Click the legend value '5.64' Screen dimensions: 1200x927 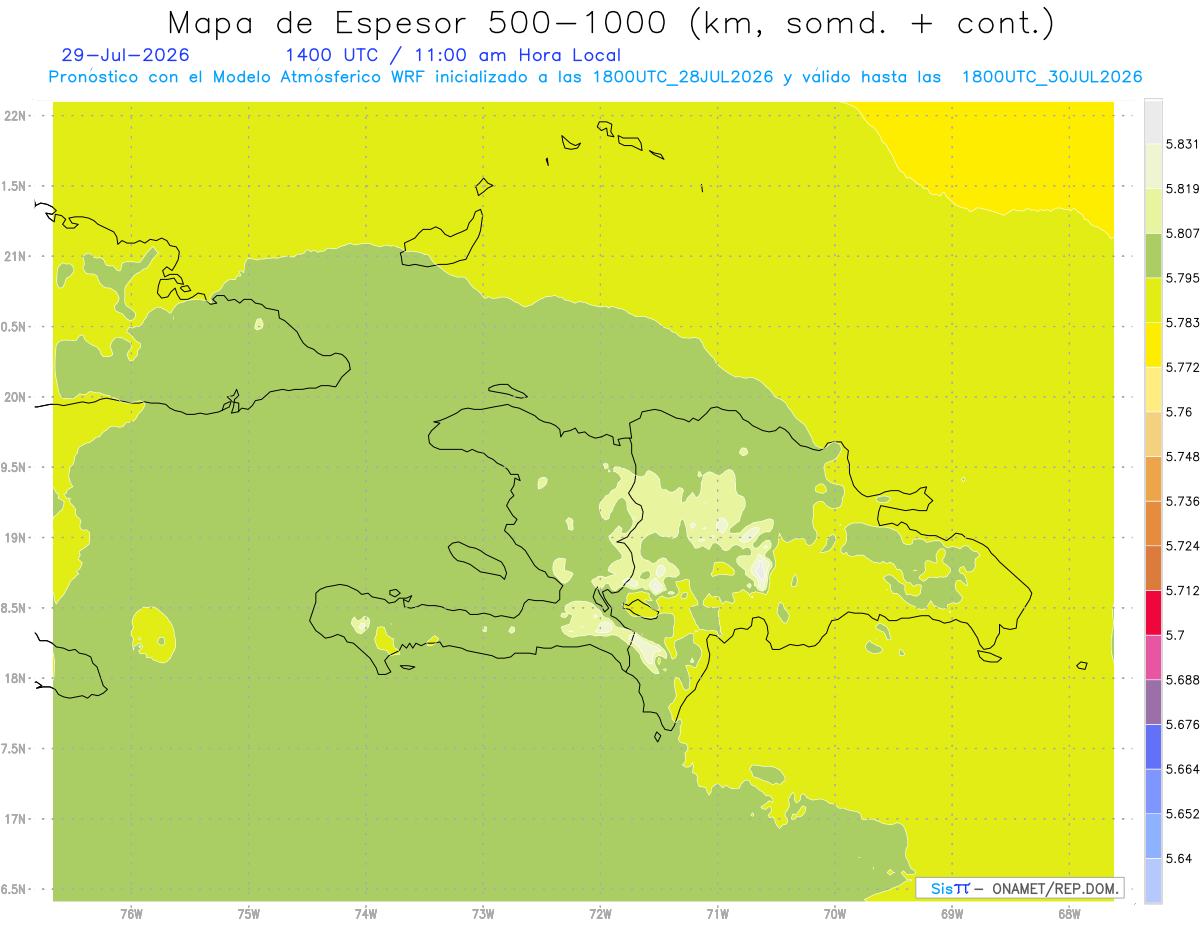[x=1178, y=858]
